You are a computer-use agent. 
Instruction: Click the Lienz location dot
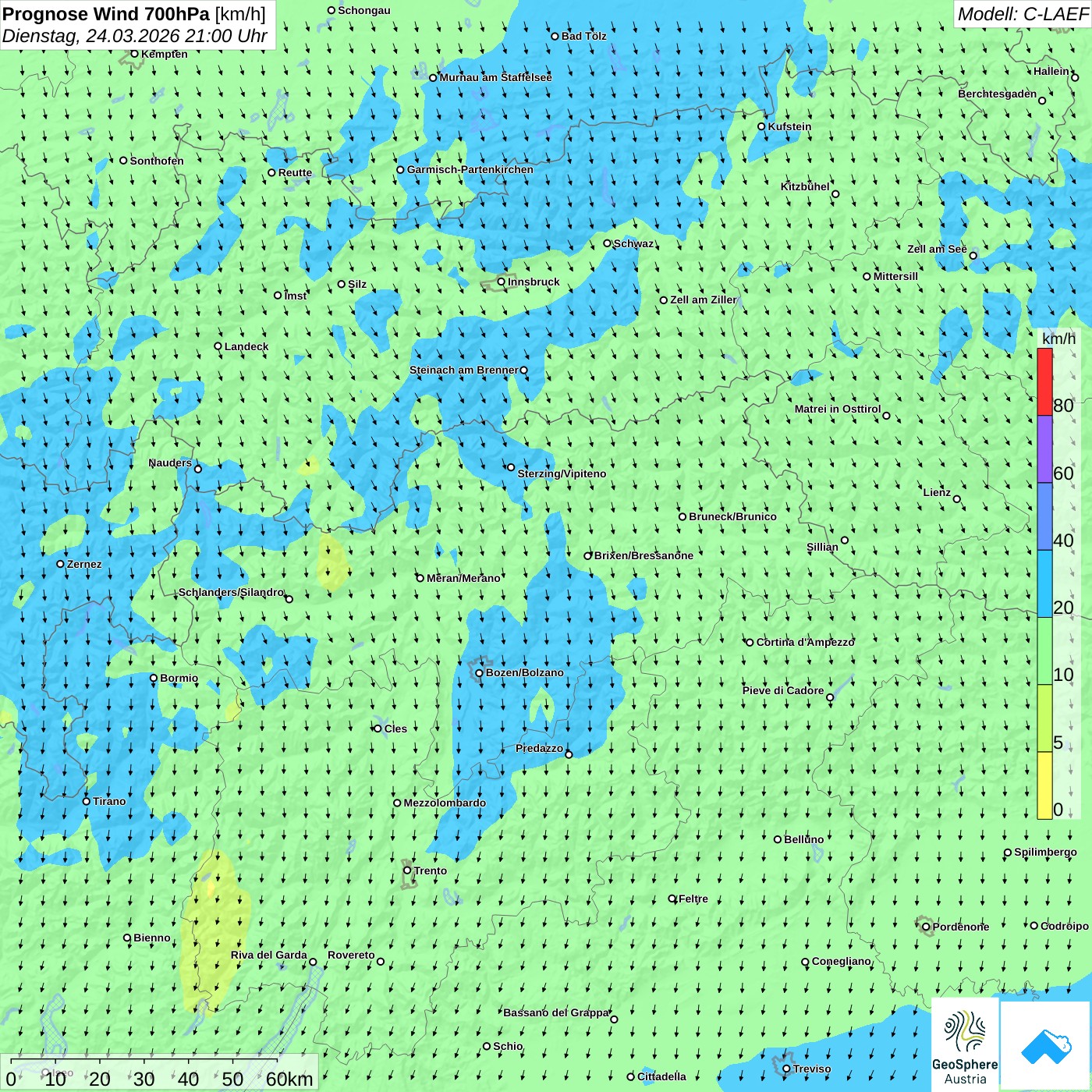pos(957,499)
